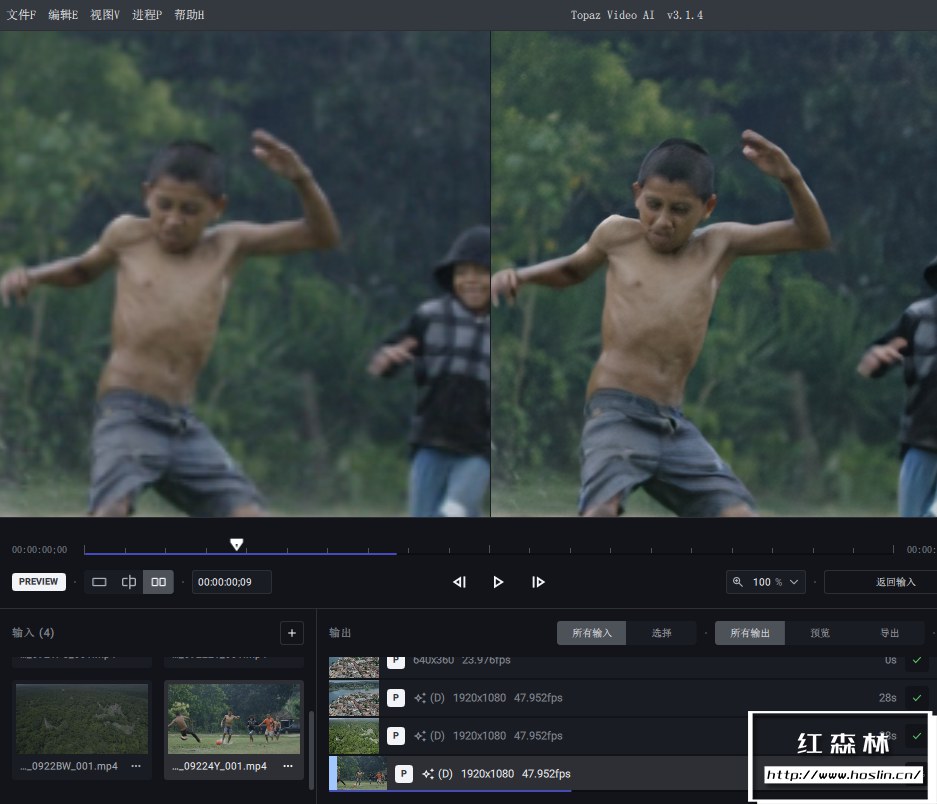
Task: Open options menu for 0922BW_001.mp4
Action: point(136,766)
